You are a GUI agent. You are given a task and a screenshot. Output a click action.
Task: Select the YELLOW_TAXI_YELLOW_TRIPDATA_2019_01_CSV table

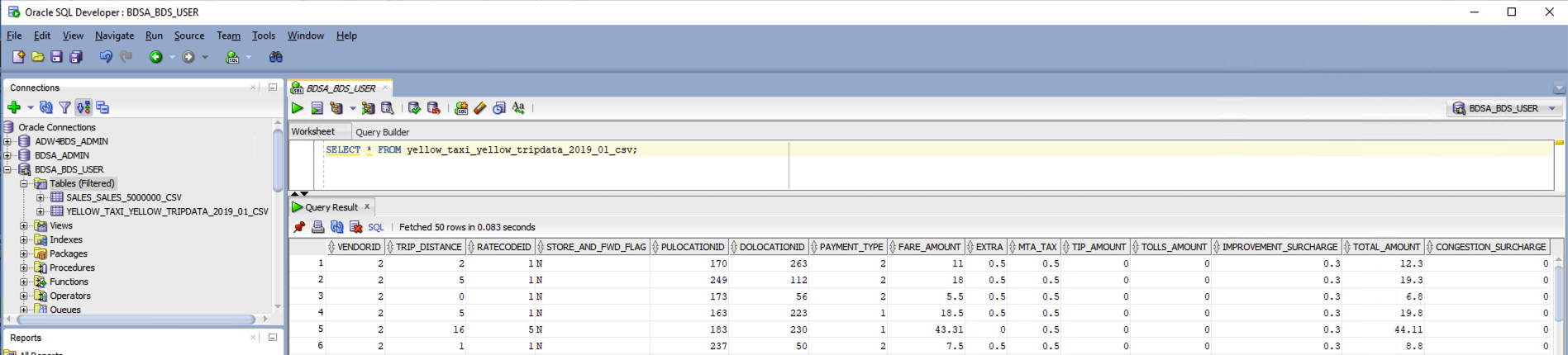(167, 211)
